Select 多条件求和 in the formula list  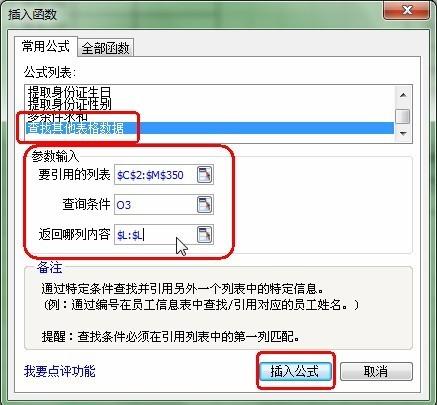pos(57,117)
